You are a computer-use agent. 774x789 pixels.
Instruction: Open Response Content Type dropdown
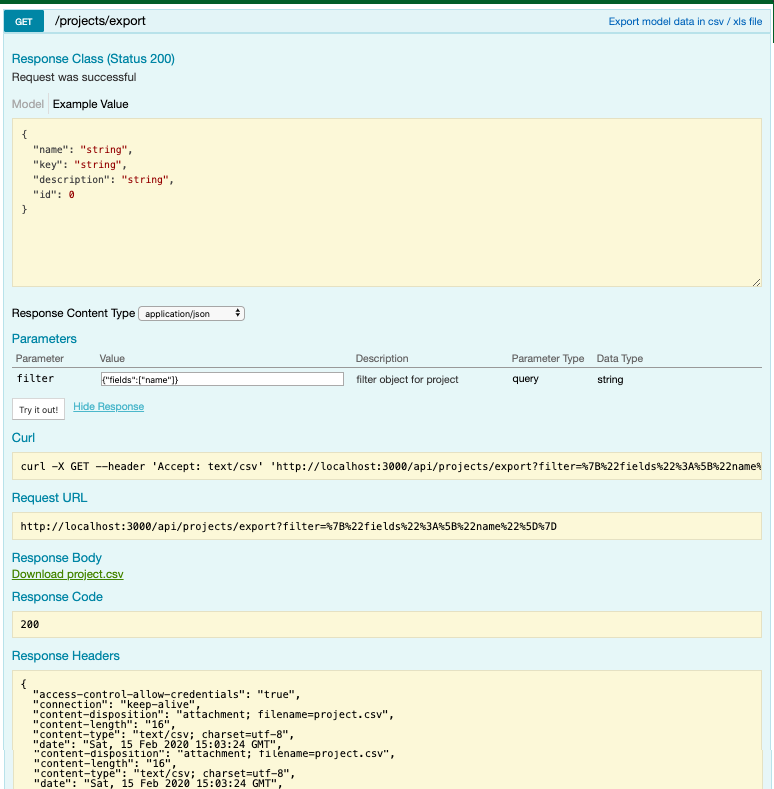pos(192,313)
